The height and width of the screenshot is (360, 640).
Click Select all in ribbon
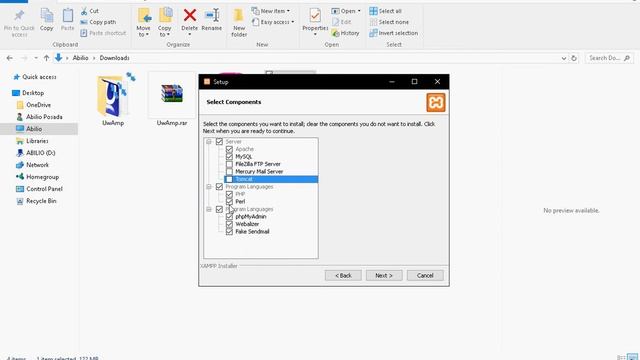click(385, 11)
